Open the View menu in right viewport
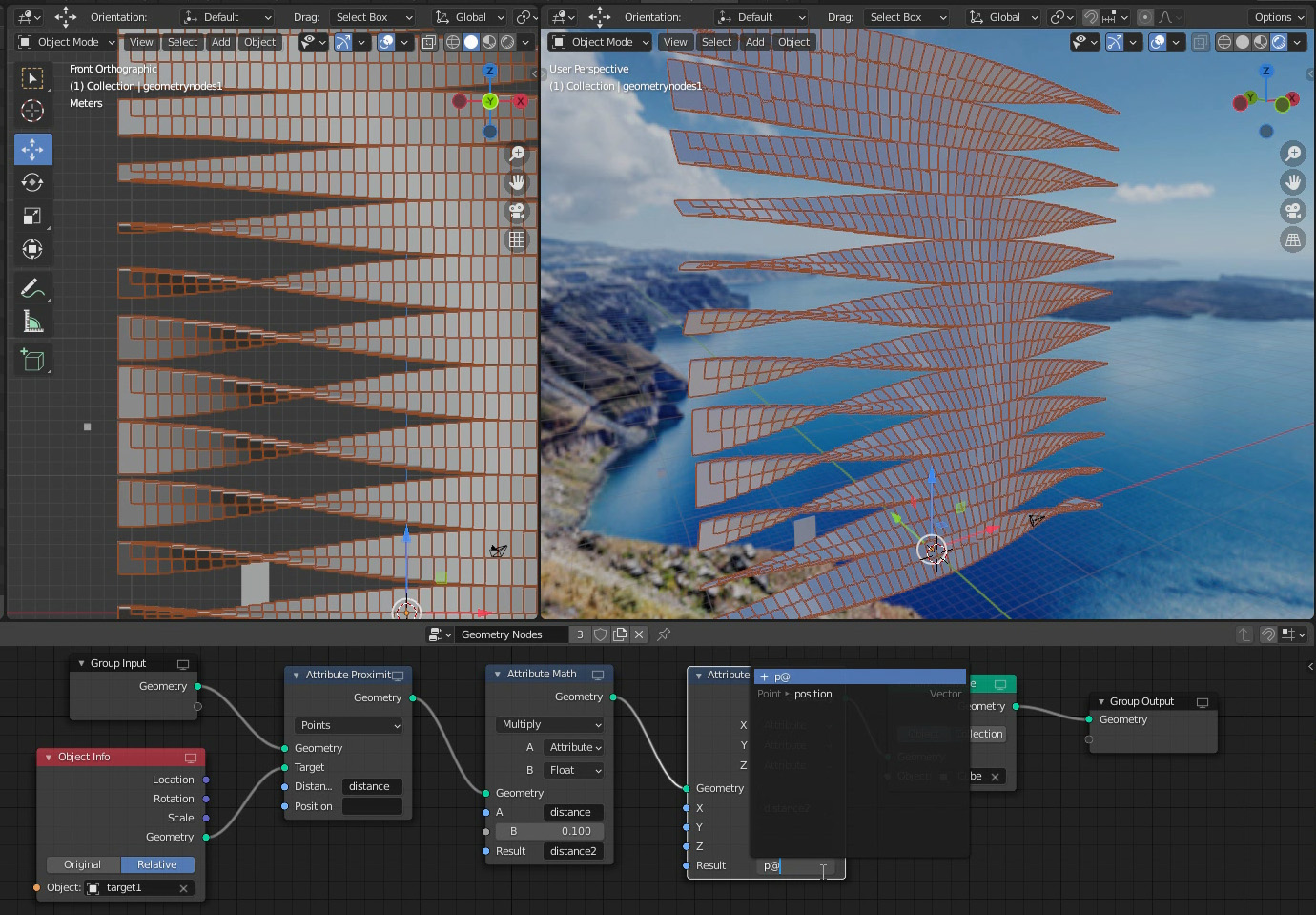1316x915 pixels. click(675, 42)
